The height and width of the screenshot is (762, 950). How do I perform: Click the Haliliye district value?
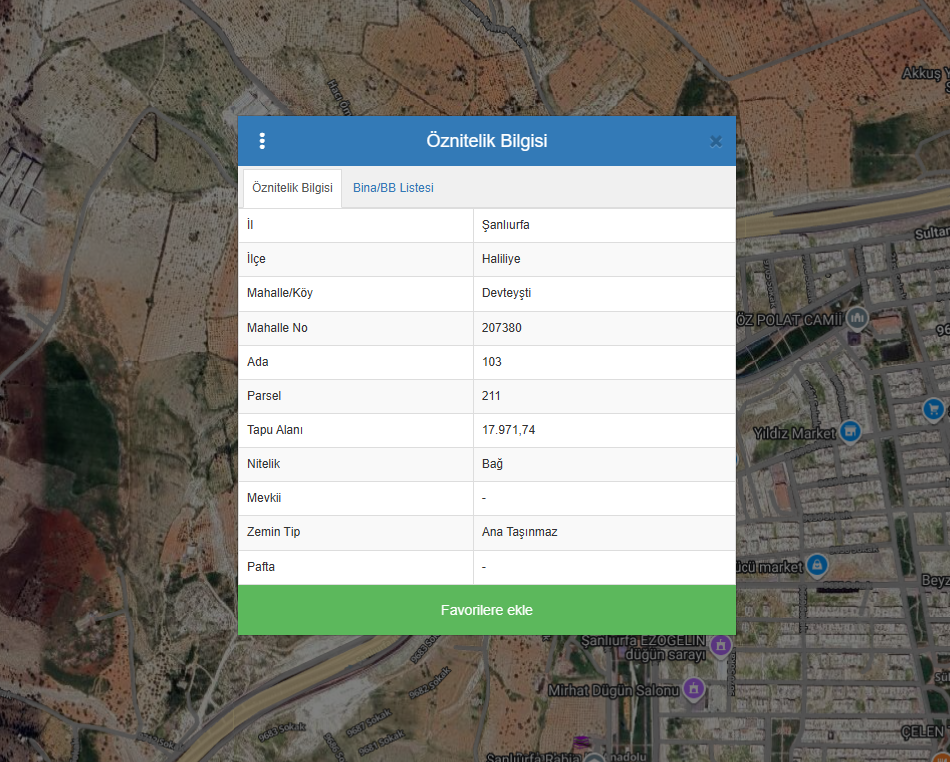click(x=501, y=259)
